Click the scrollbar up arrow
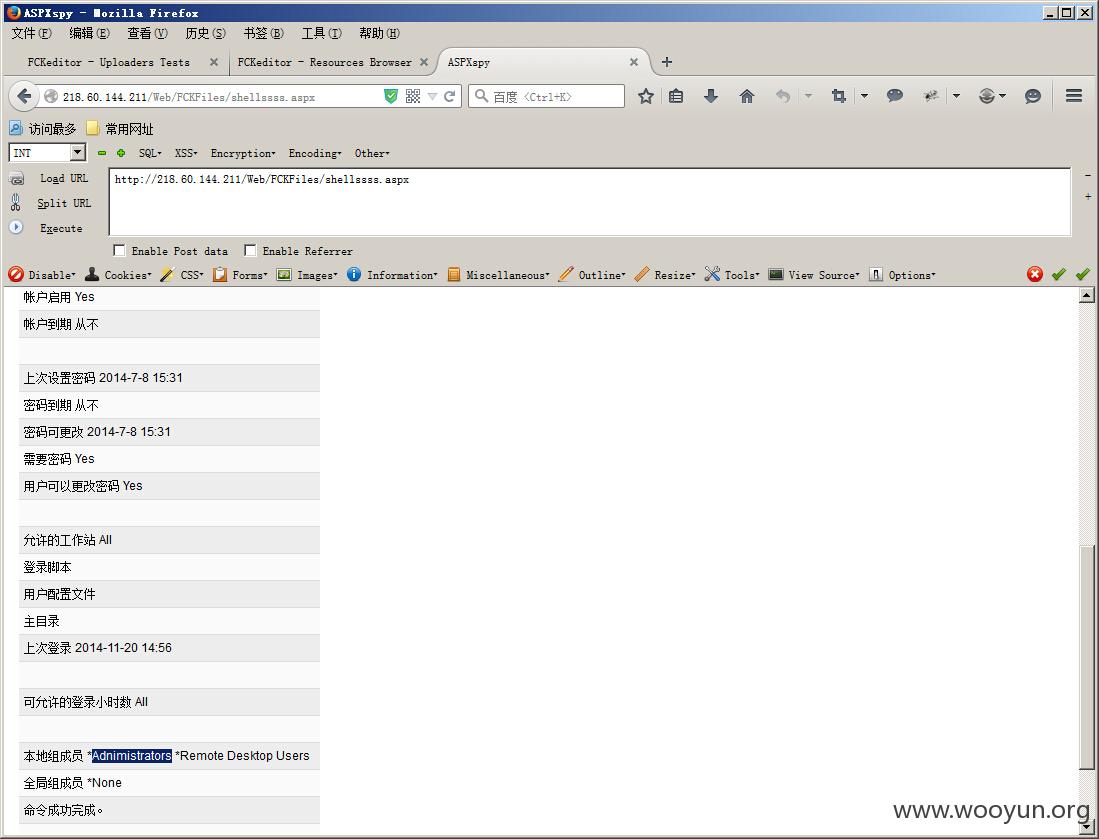The width and height of the screenshot is (1099, 839). [1086, 295]
